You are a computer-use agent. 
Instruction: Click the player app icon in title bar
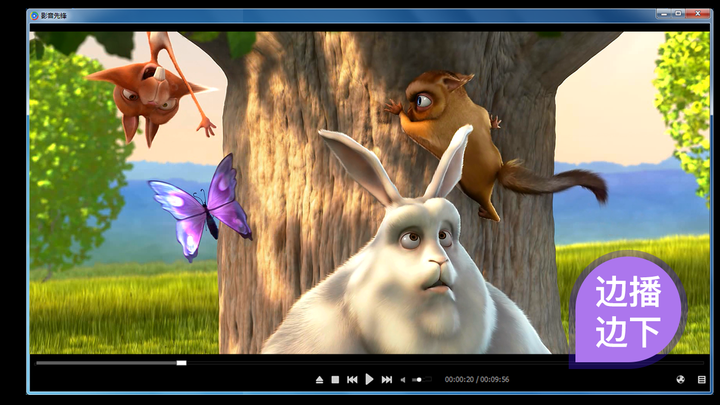tap(34, 16)
